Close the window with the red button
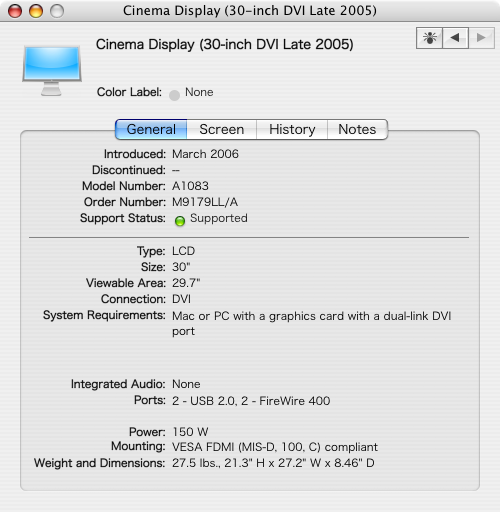 (15, 11)
